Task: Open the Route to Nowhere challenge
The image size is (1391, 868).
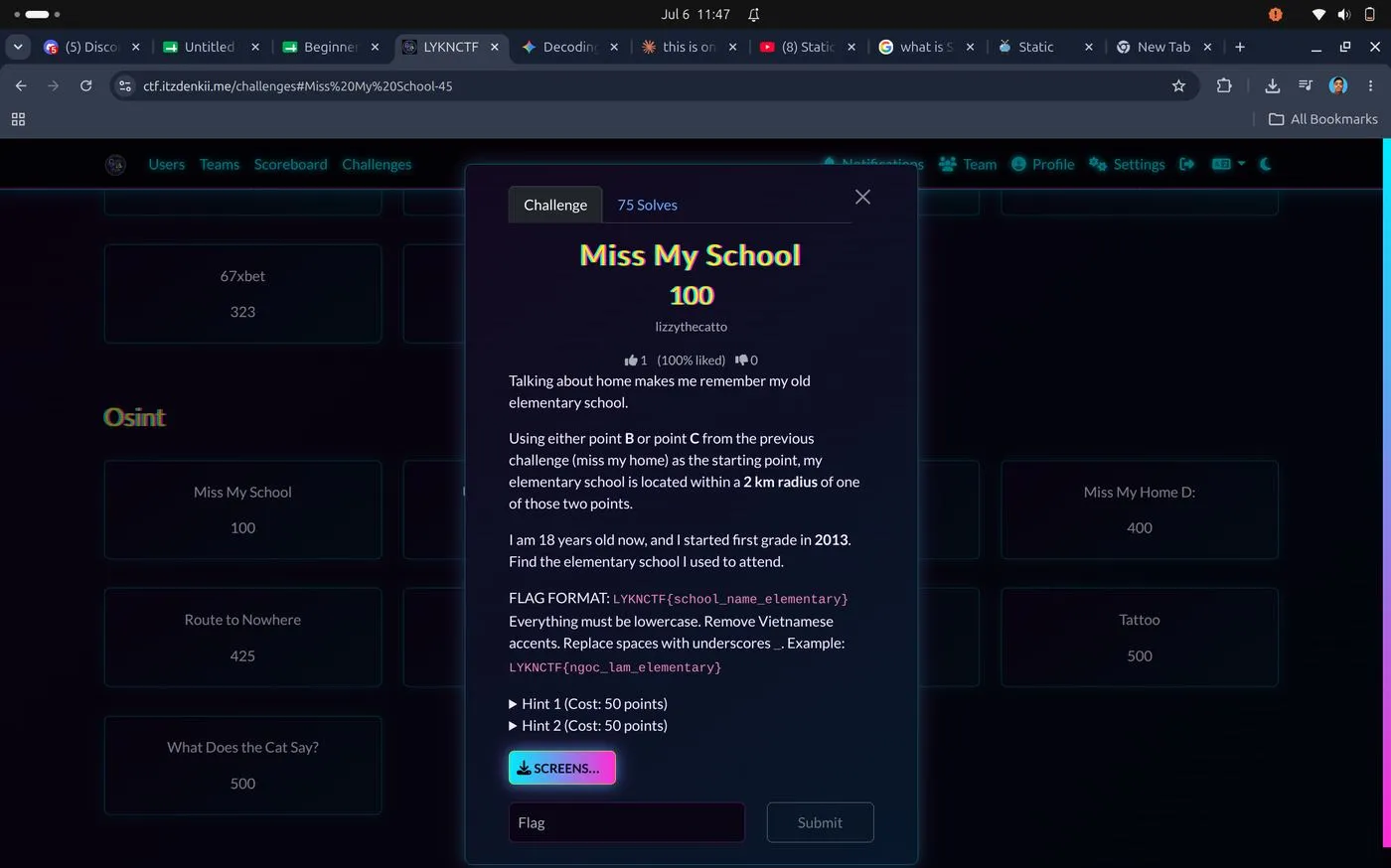Action: [243, 638]
